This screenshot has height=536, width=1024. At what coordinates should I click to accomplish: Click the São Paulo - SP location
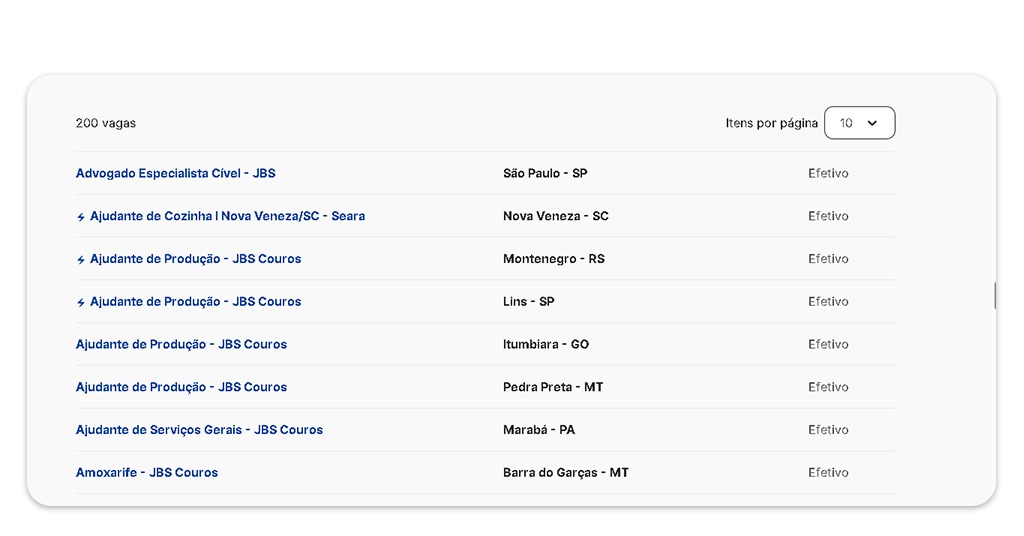545,174
